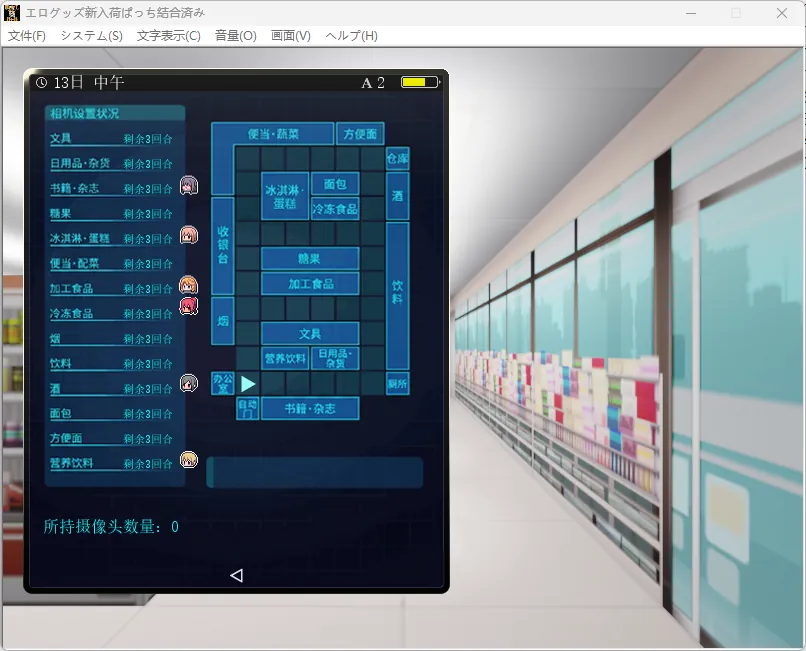Click the 饮料 row in camera list
Image resolution: width=806 pixels, height=651 pixels.
point(111,364)
